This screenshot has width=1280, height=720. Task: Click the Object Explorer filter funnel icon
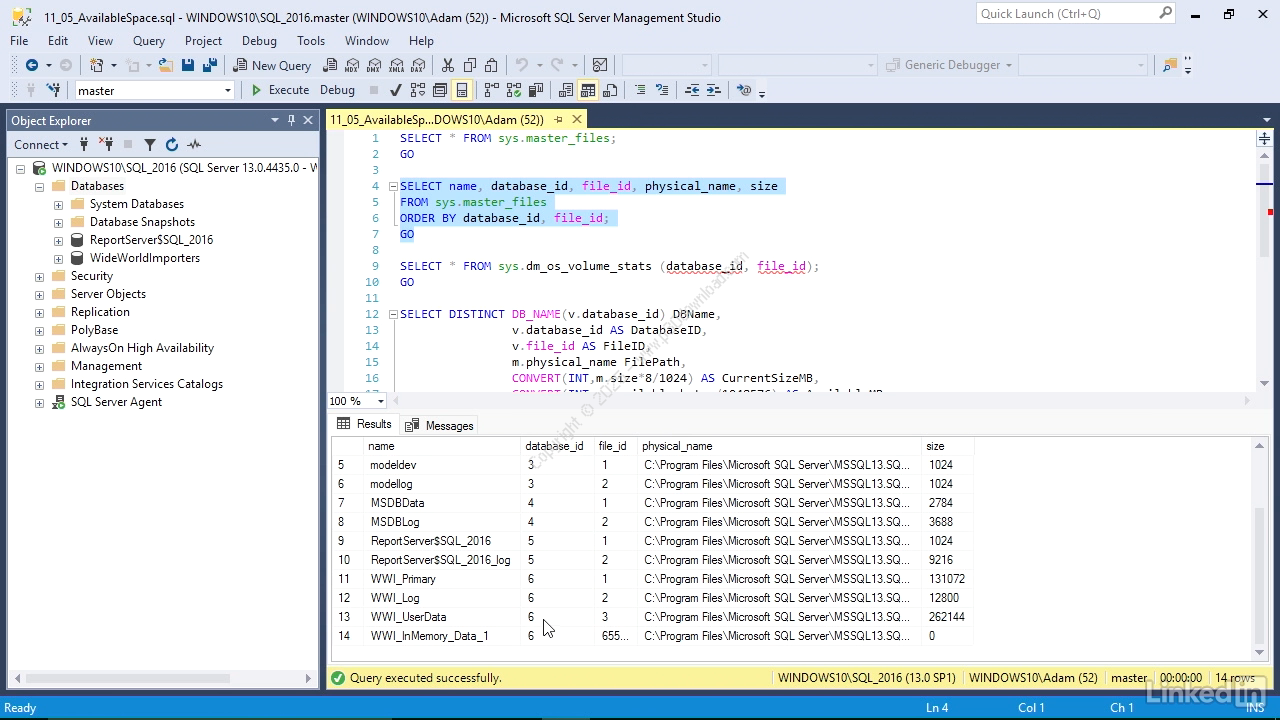click(x=150, y=145)
